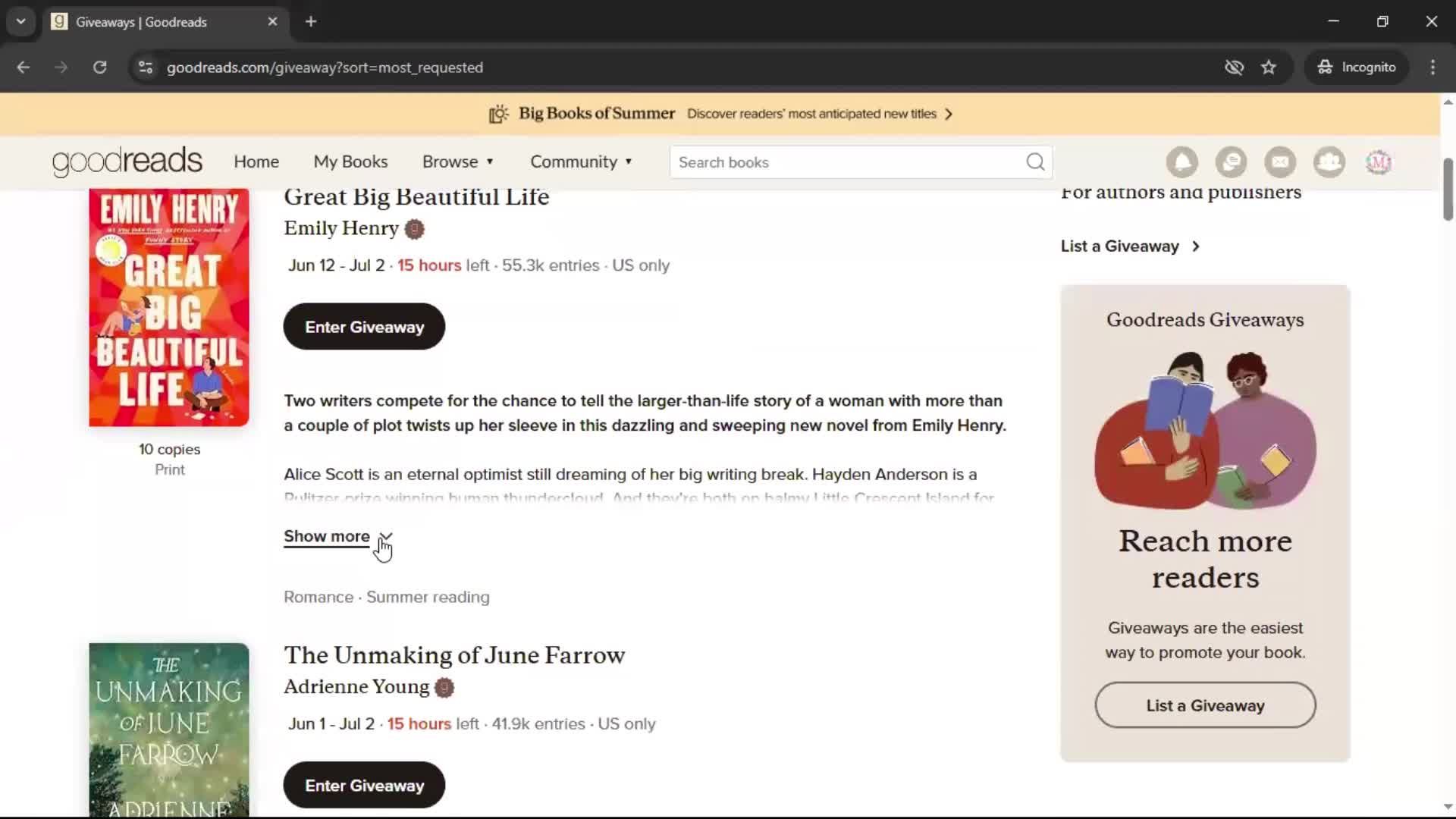Expand the Community dropdown menu
Screen dimensions: 1456x819
(x=581, y=162)
